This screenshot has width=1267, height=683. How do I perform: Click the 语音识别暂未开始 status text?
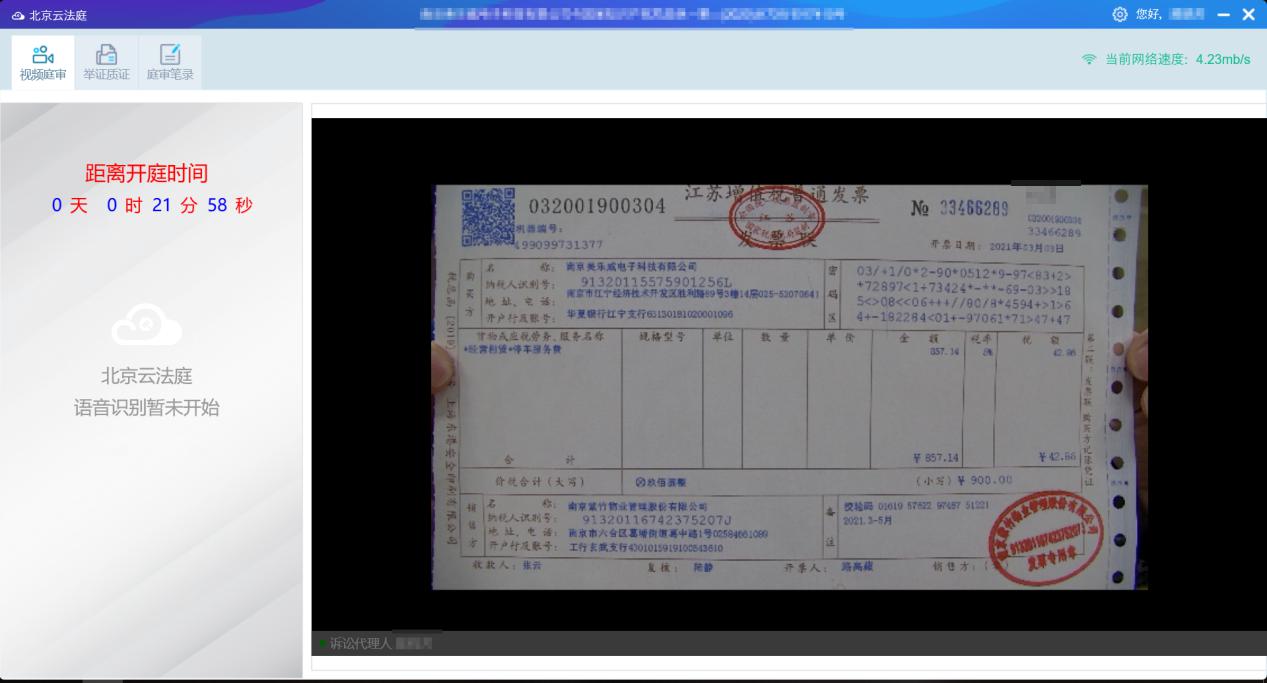146,408
